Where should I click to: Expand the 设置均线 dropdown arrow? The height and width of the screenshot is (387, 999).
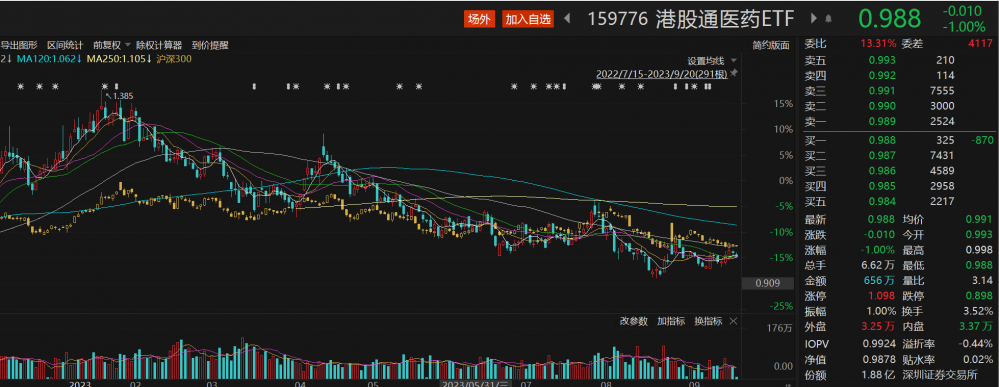pyautogui.click(x=733, y=61)
